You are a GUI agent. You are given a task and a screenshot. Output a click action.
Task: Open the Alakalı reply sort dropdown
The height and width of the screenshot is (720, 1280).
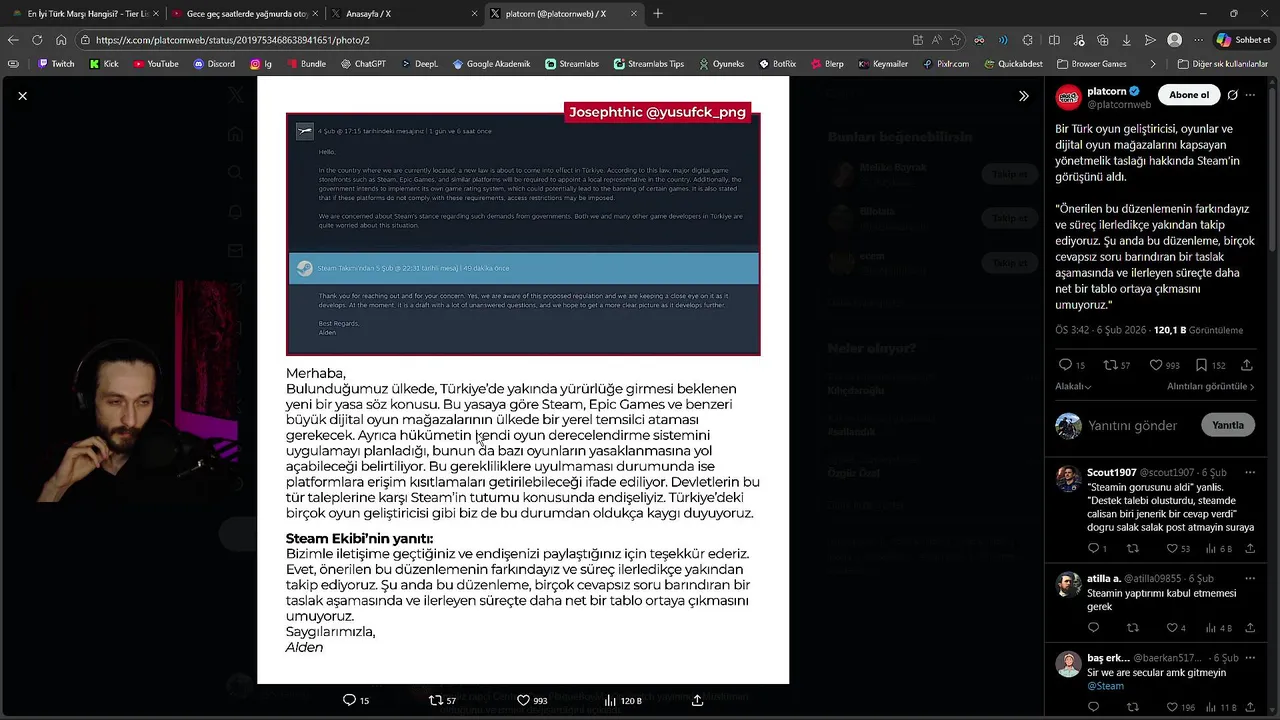(1073, 386)
